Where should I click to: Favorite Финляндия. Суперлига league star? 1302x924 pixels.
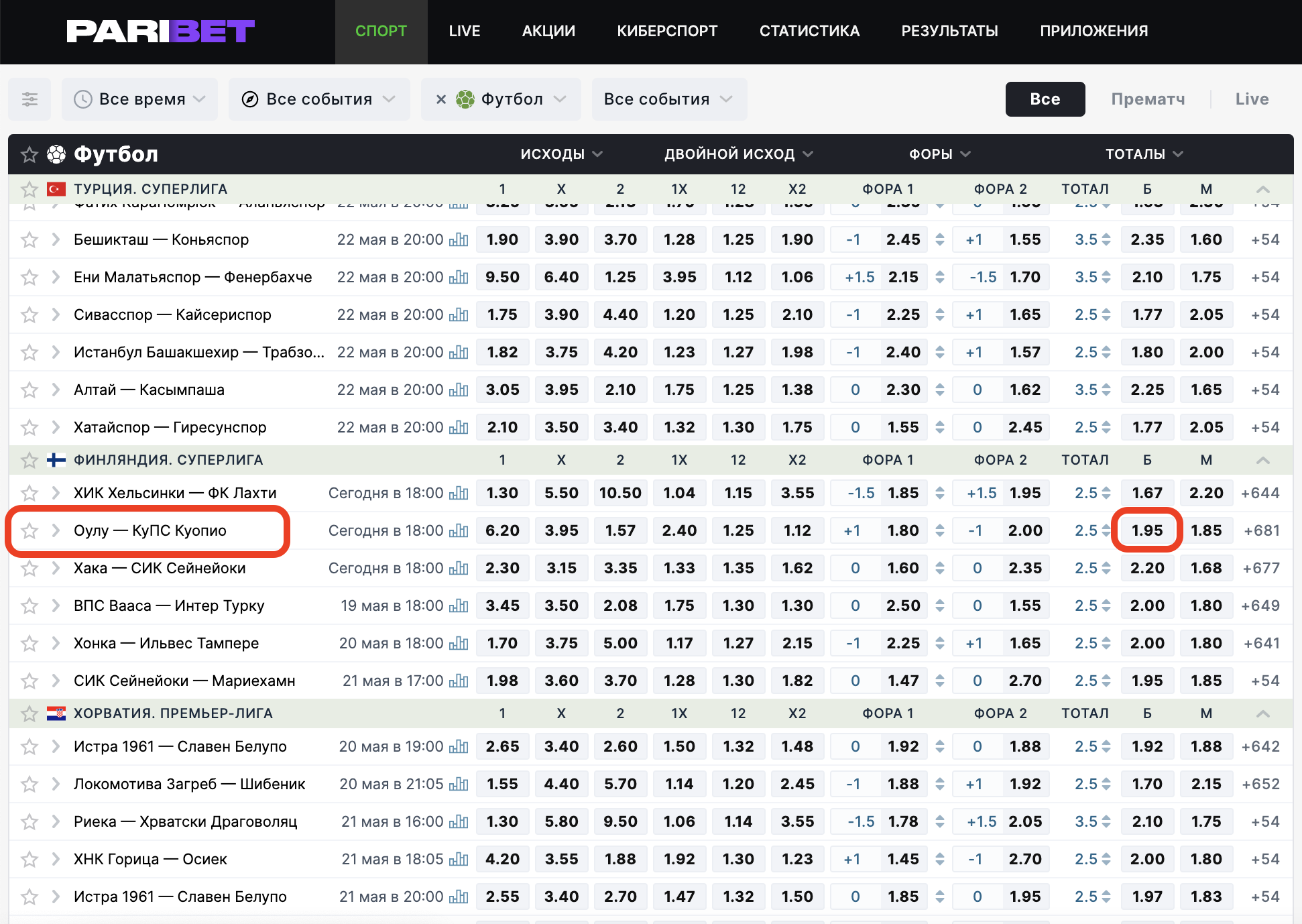tap(29, 460)
